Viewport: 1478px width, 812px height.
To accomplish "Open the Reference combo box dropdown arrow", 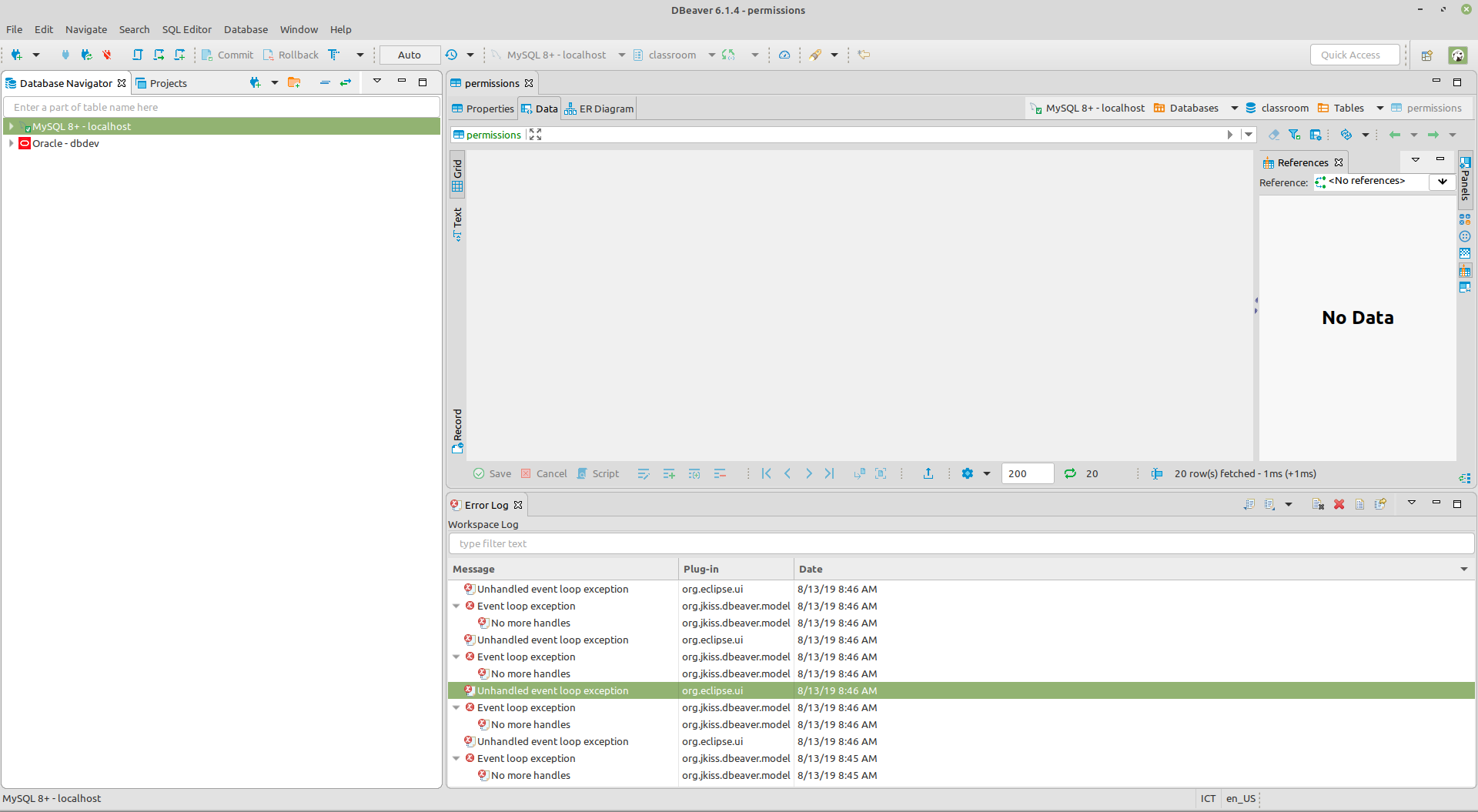I will [1442, 182].
